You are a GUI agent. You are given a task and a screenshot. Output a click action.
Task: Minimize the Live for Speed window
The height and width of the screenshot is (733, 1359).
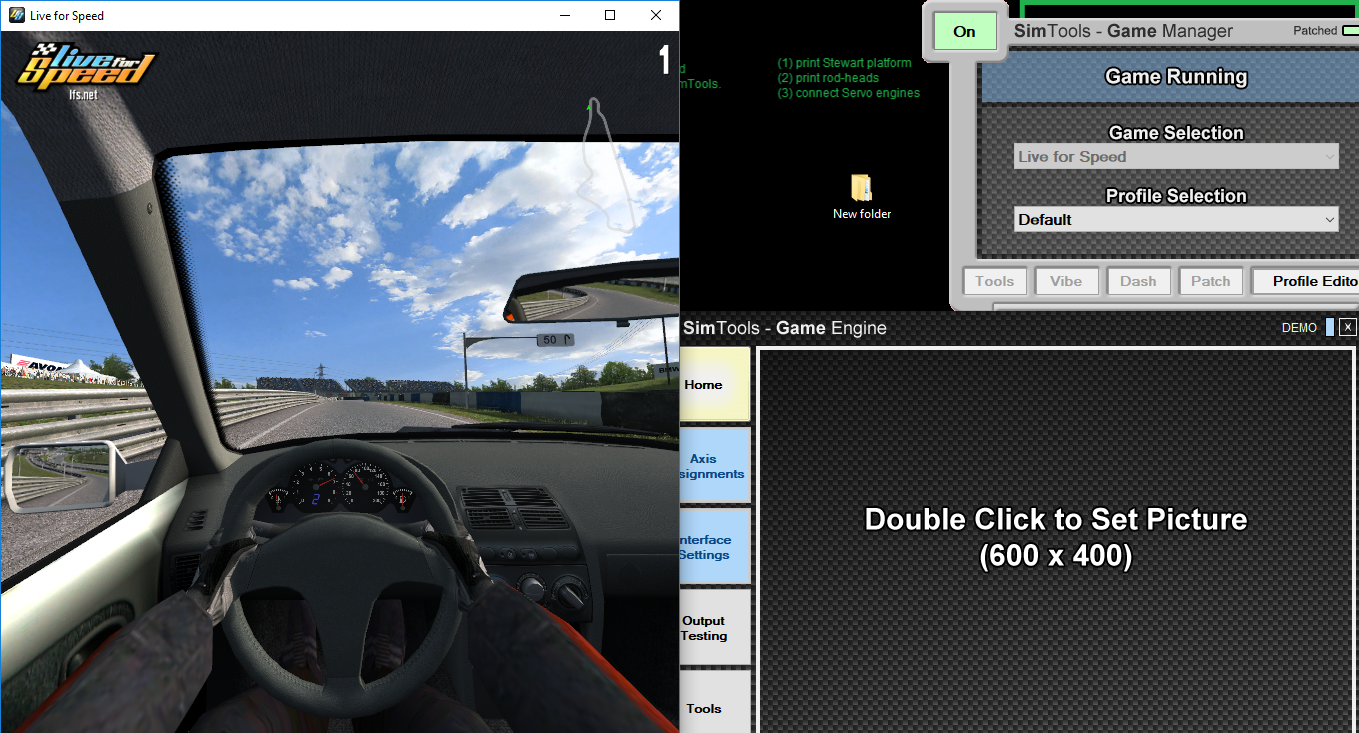click(x=564, y=15)
